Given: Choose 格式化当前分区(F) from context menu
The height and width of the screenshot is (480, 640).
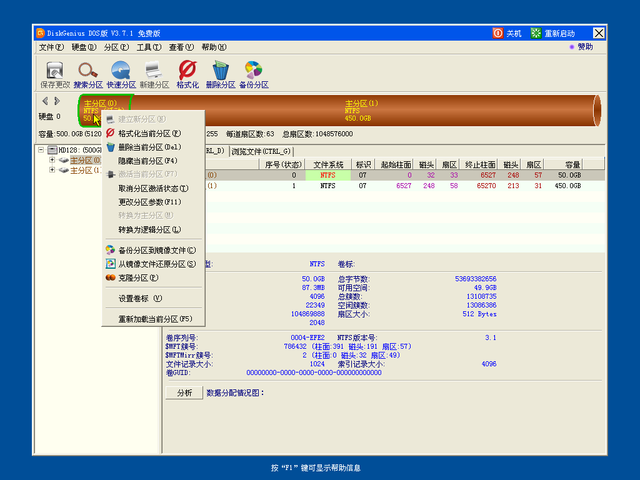Looking at the screenshot, I should [153, 133].
